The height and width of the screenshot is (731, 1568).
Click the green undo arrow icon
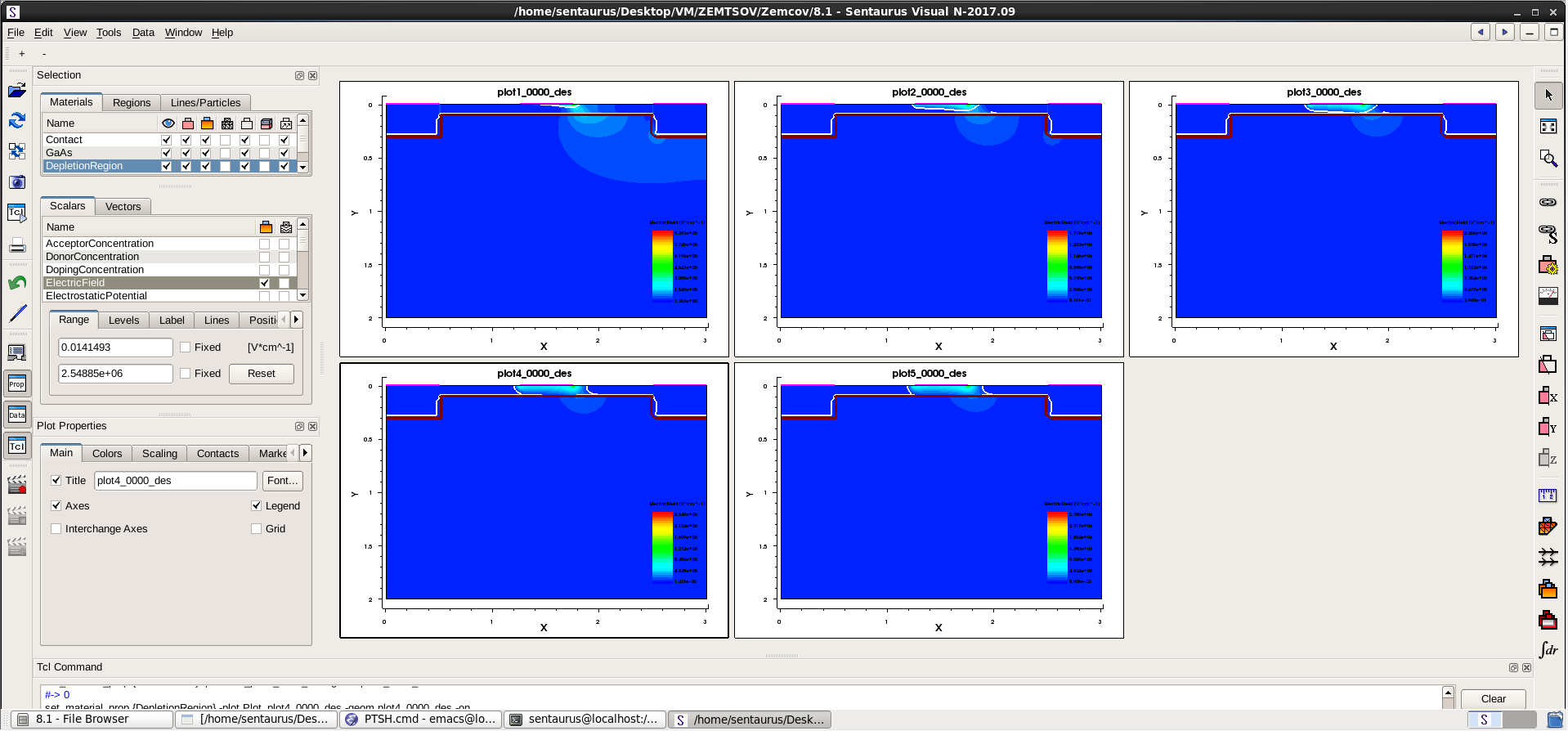[x=16, y=283]
